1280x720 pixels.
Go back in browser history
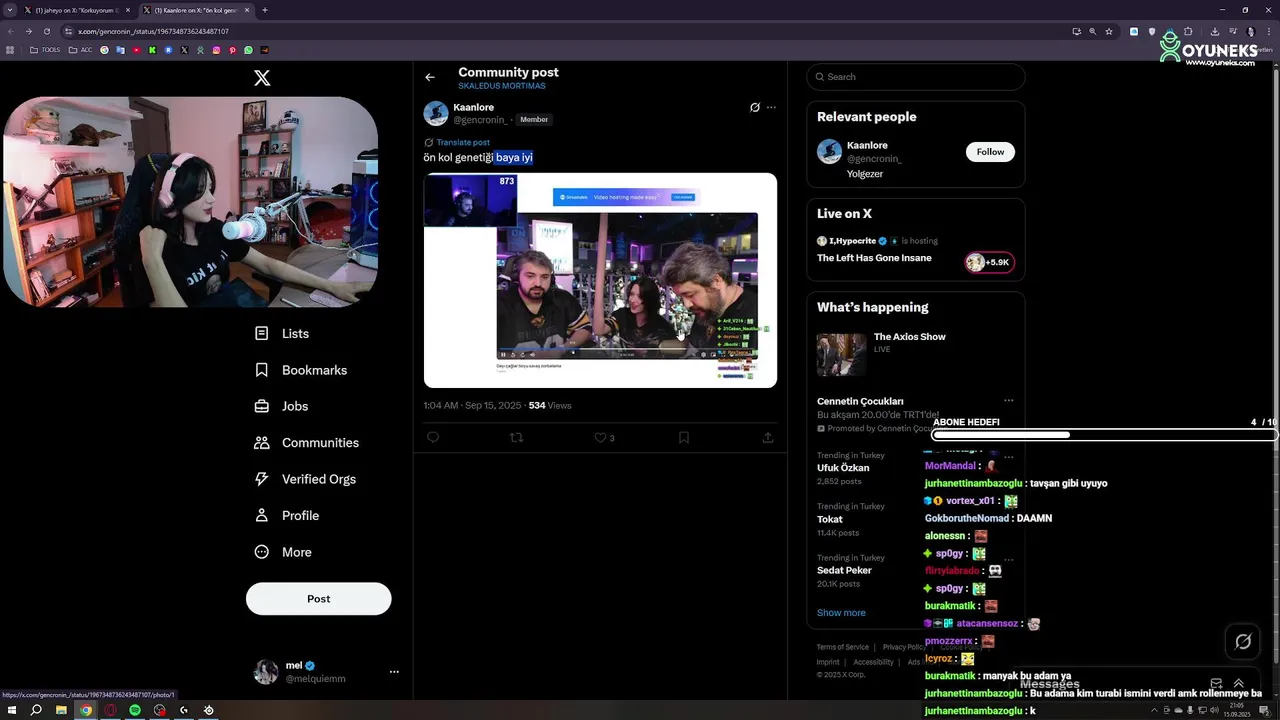[10, 31]
